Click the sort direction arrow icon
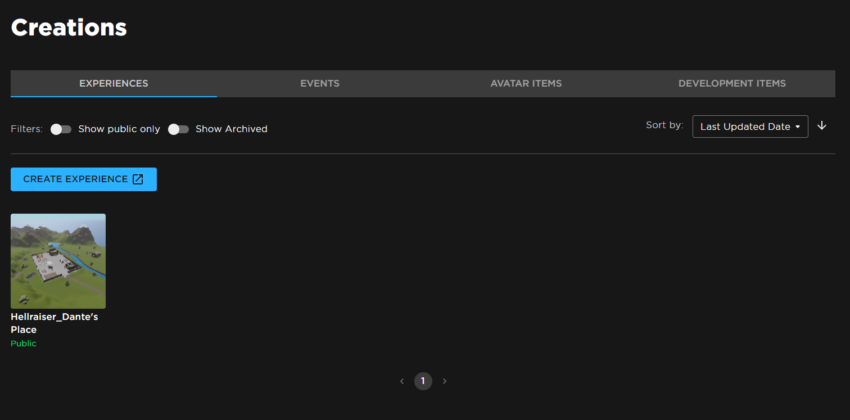 click(x=822, y=126)
